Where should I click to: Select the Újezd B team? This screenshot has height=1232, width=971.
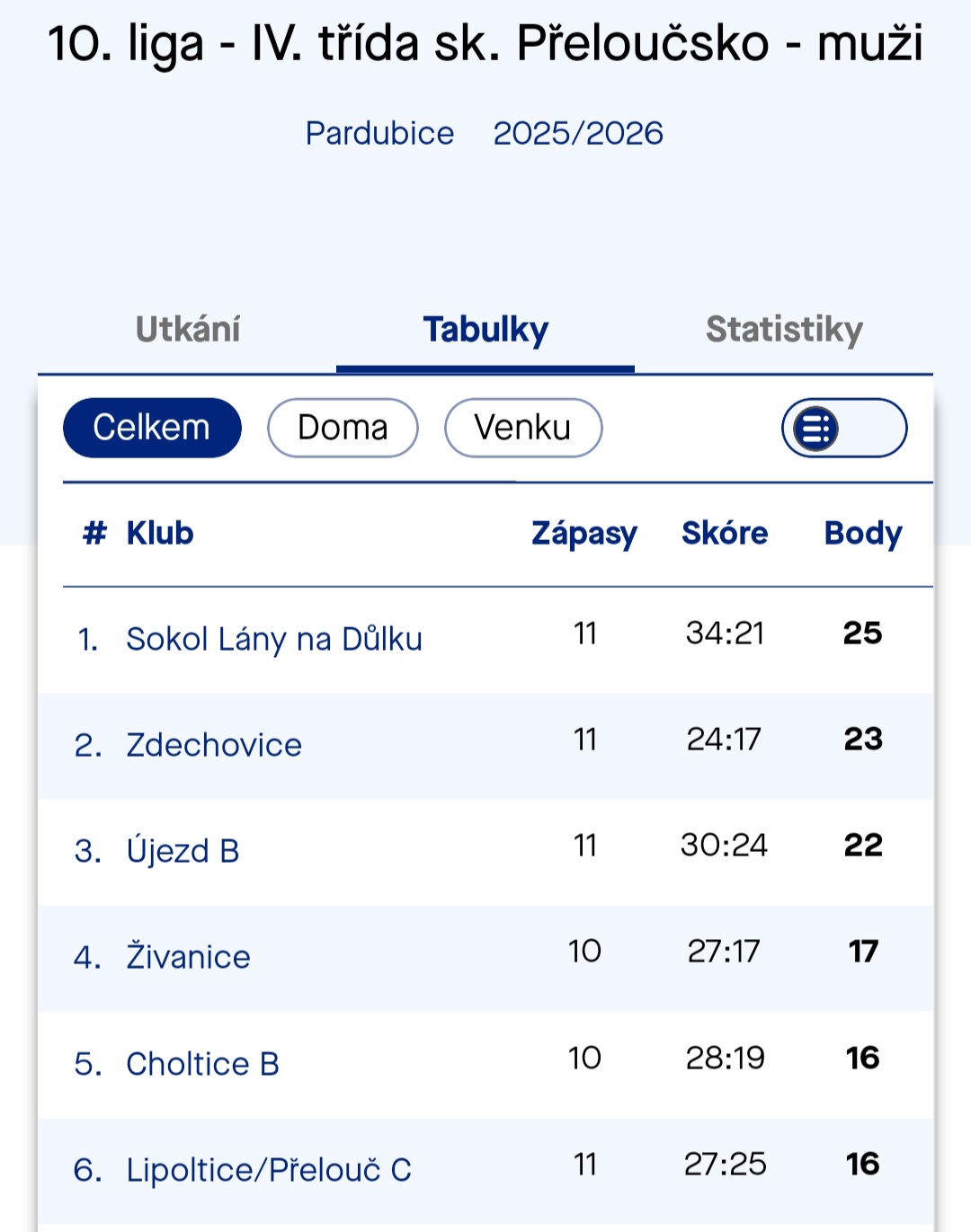(x=183, y=851)
